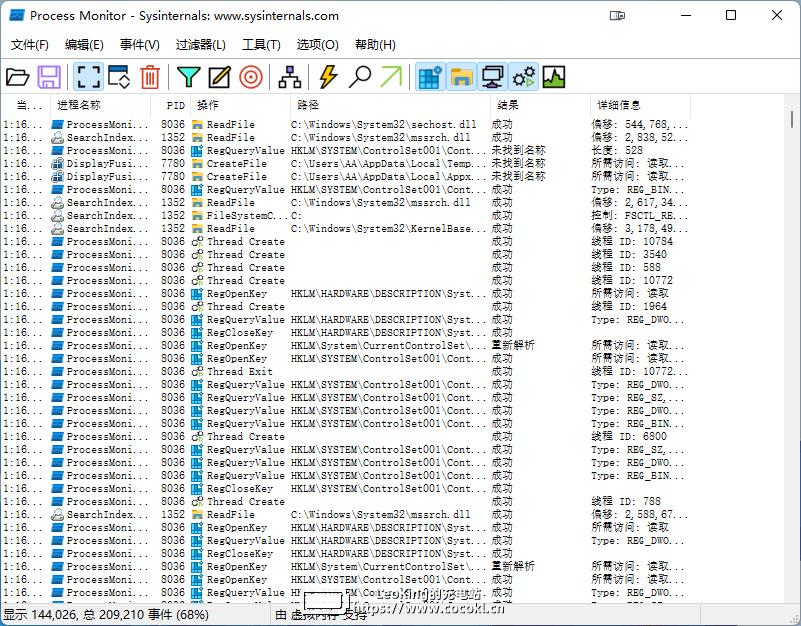
Task: Click the 偏移: 2,588,67... detail cell
Action: coord(640,515)
